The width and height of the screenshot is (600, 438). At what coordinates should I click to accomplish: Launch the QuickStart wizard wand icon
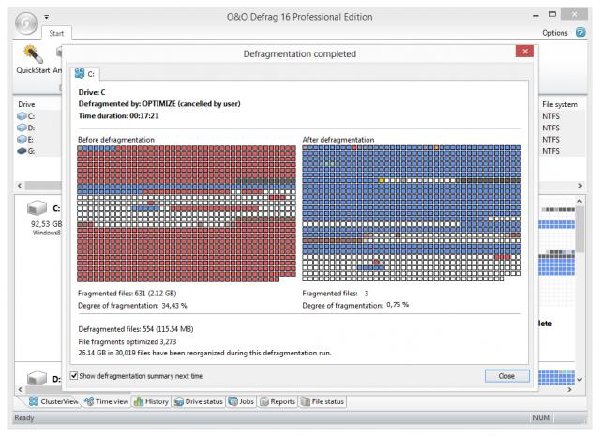[33, 54]
